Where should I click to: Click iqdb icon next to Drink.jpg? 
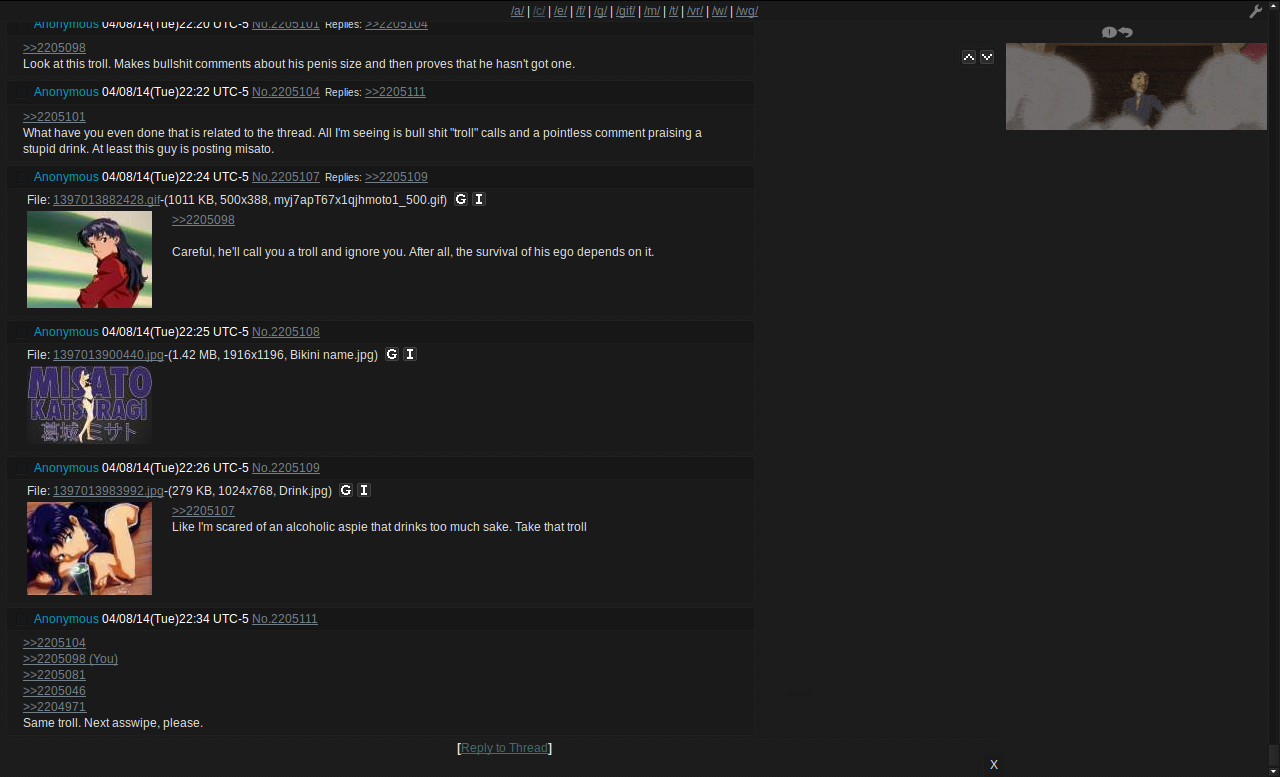(364, 490)
